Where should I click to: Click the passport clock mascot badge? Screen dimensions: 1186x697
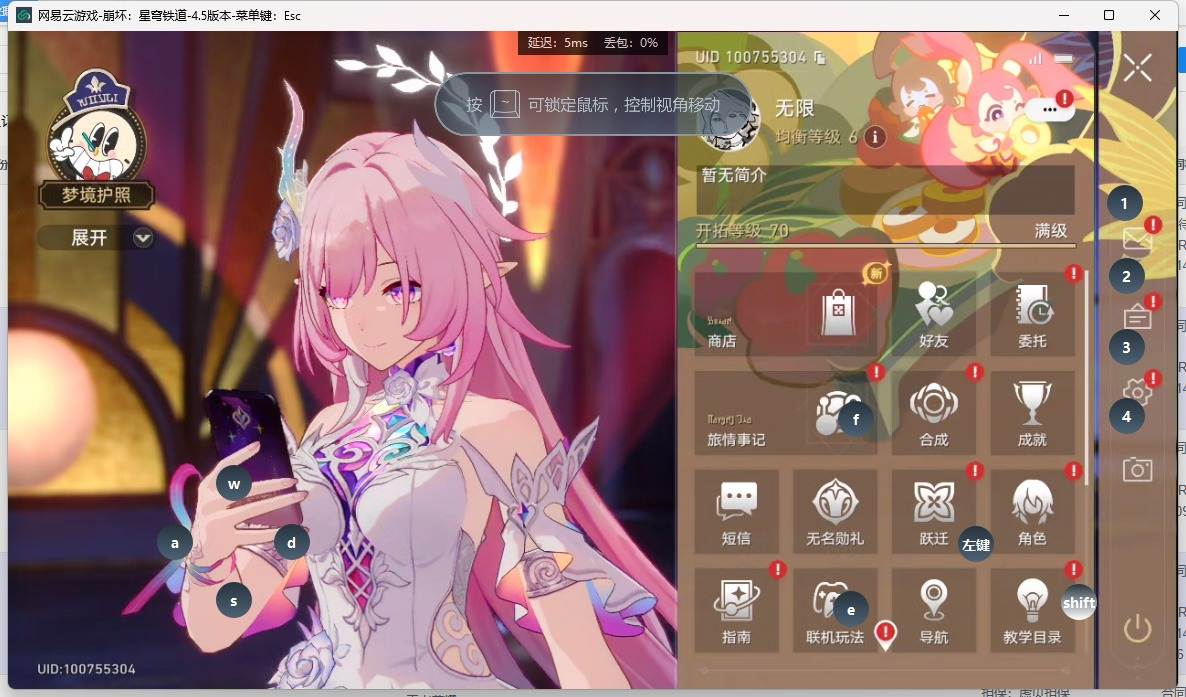[x=97, y=125]
